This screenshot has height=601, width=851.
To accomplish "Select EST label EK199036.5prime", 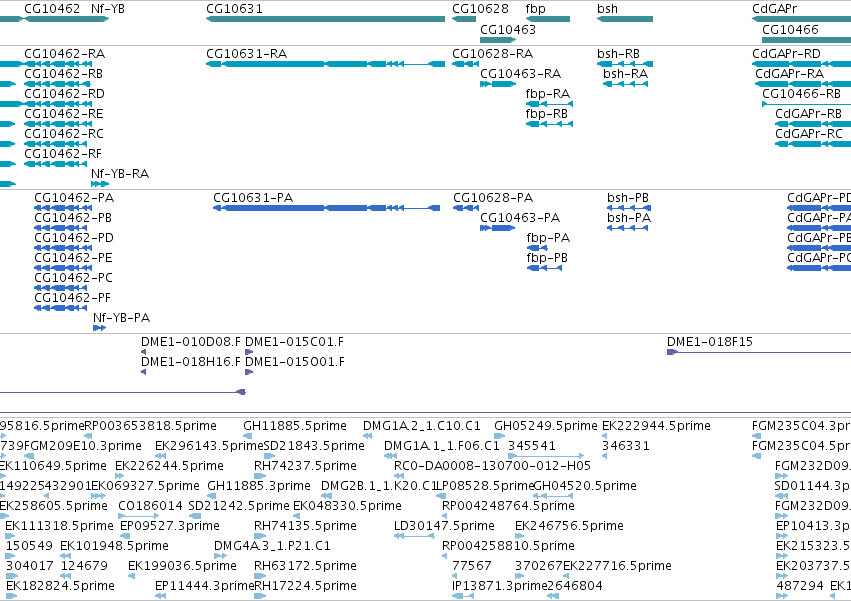I will (x=182, y=566).
